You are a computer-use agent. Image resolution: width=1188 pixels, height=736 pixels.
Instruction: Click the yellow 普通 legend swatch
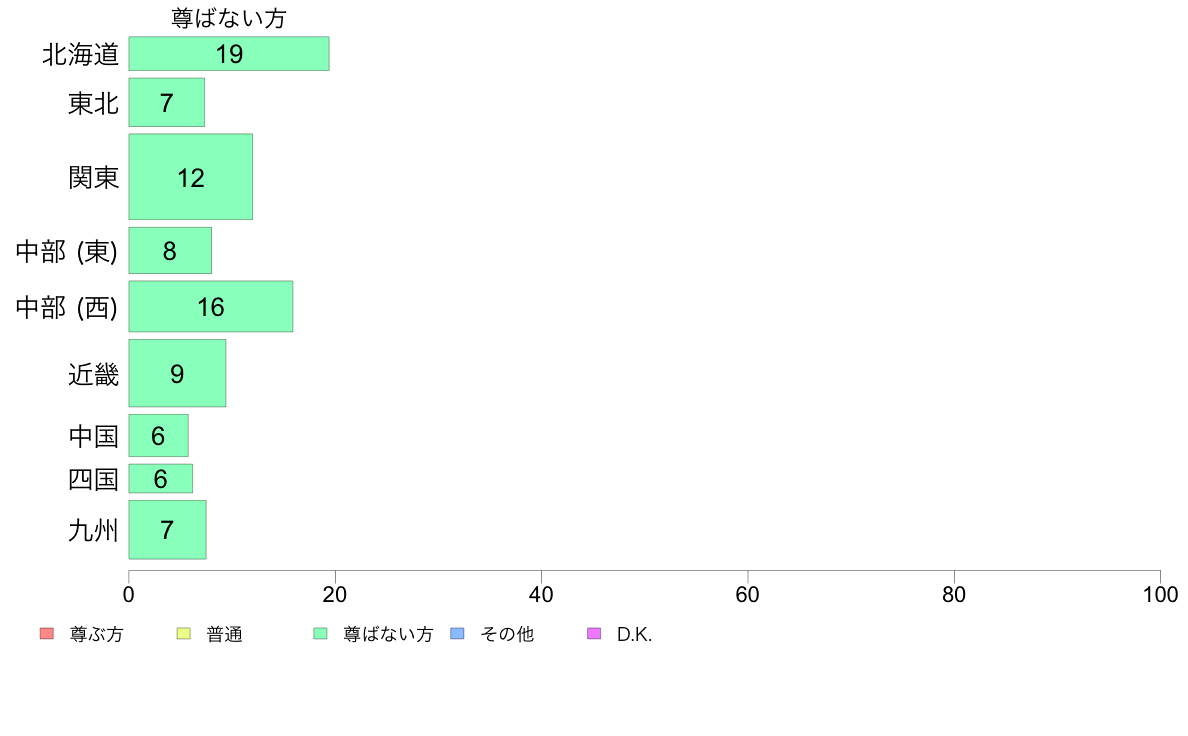pos(183,634)
